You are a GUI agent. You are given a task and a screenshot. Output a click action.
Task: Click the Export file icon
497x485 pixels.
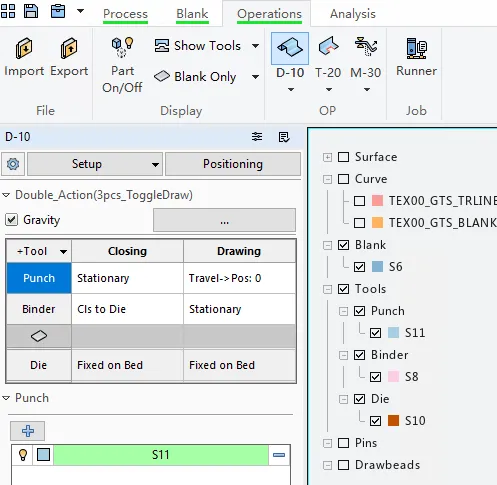tap(69, 49)
